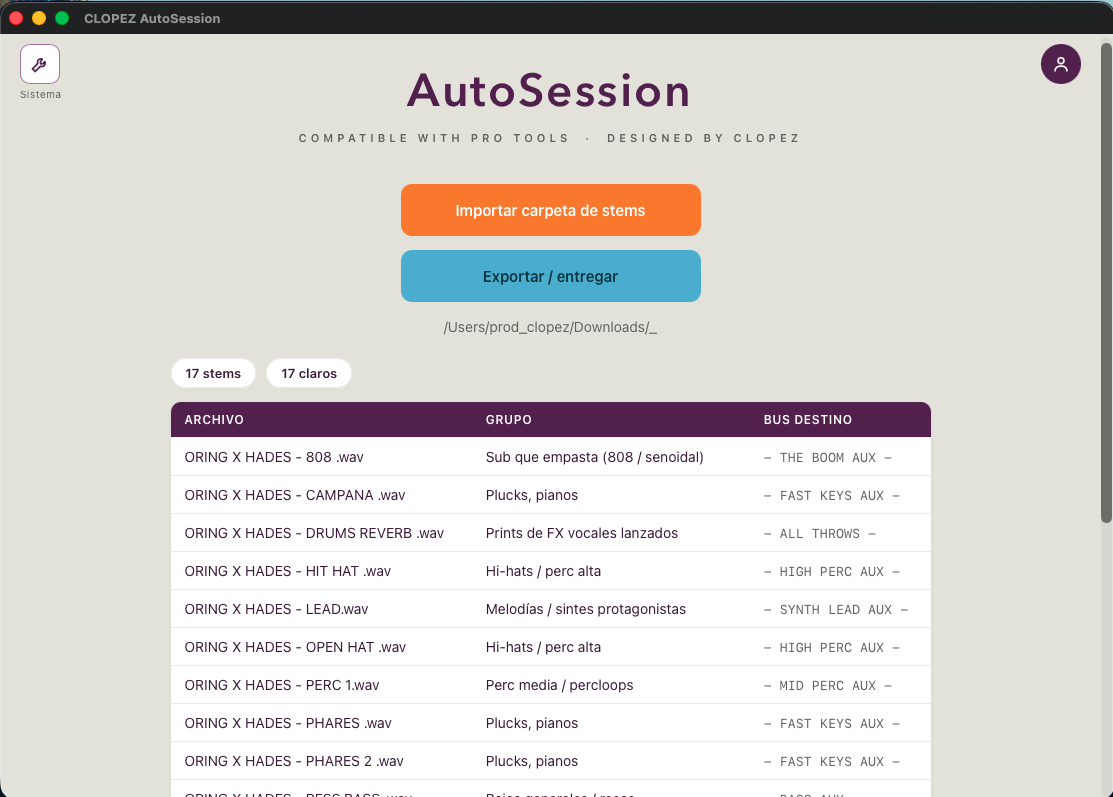Click Hi-hats / perc alta in HIT HAT row
This screenshot has height=797, width=1113.
pos(543,571)
